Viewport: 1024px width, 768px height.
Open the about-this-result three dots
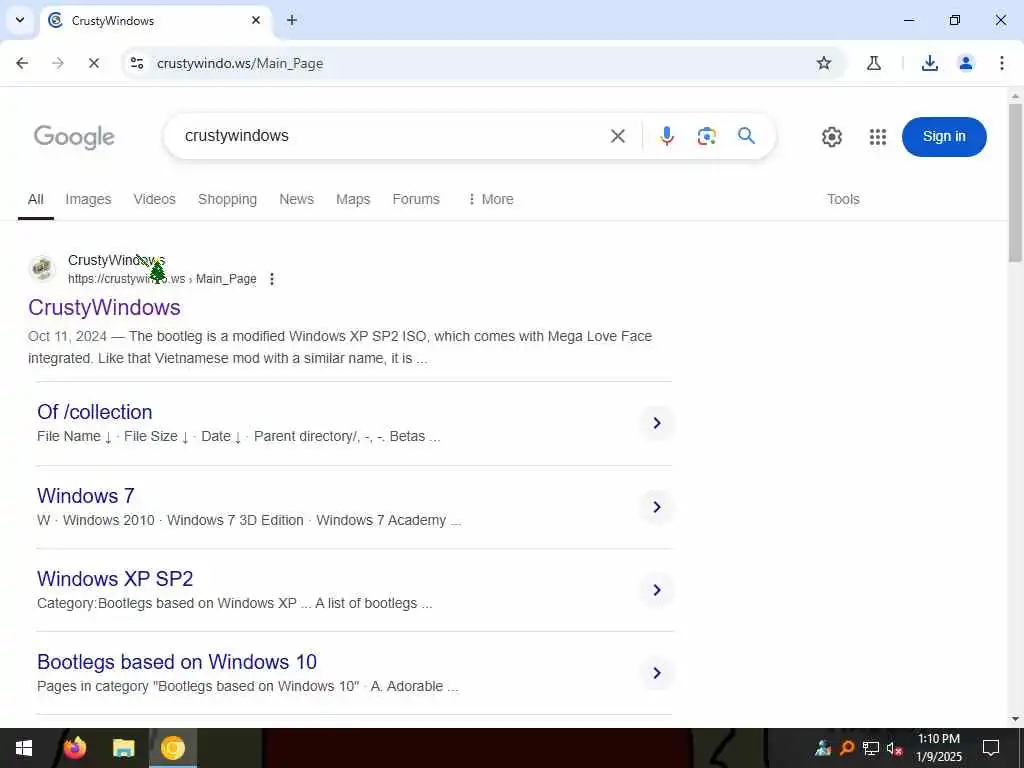click(x=272, y=279)
